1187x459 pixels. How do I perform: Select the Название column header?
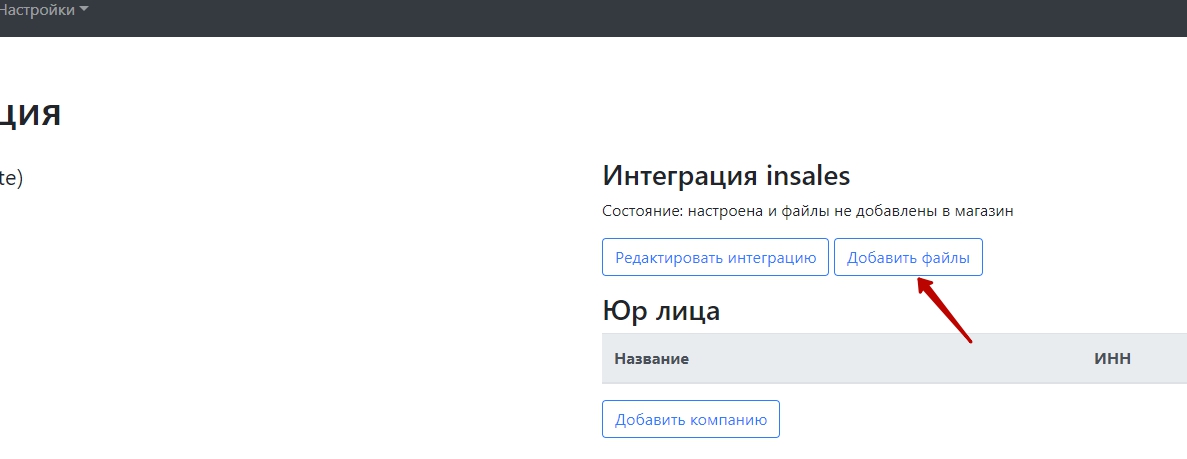[651, 359]
